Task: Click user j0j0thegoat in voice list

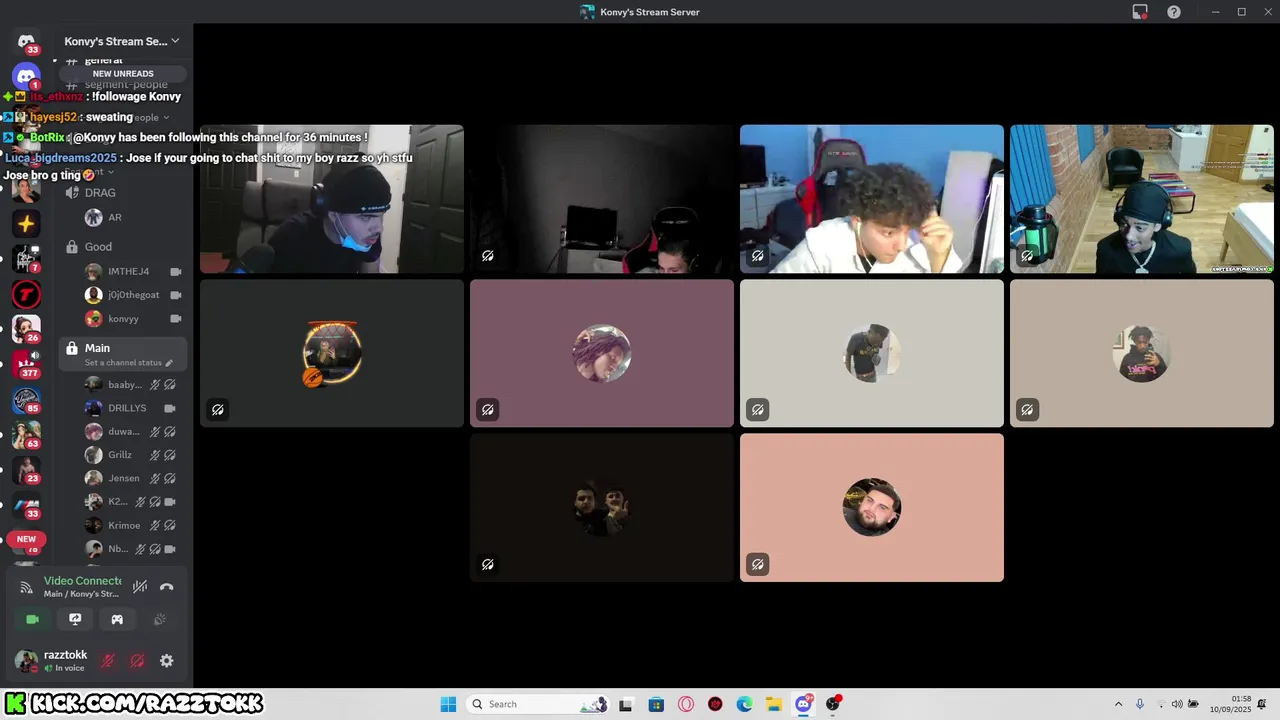Action: click(132, 295)
